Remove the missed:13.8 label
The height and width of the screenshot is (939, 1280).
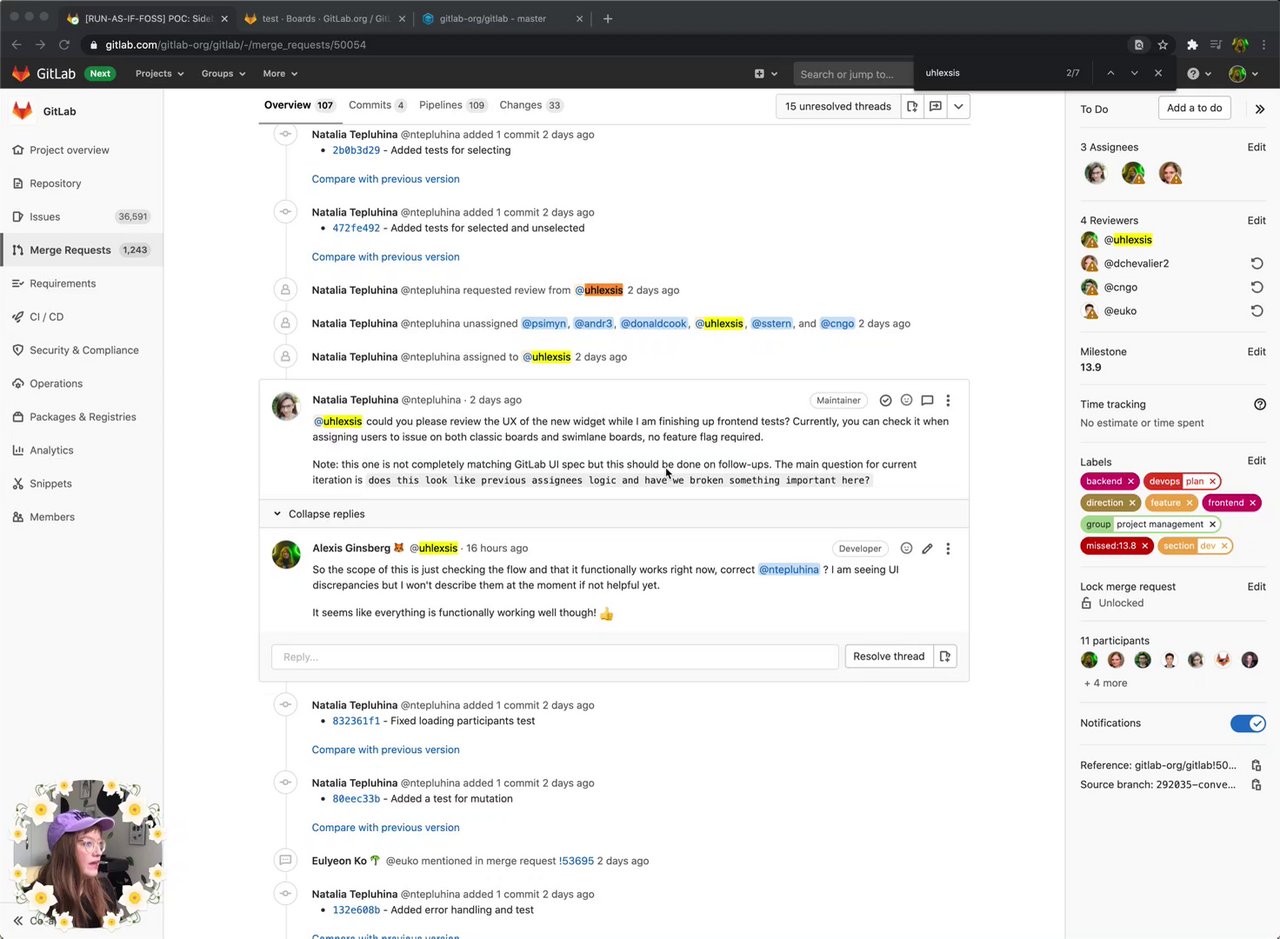pyautogui.click(x=1145, y=546)
